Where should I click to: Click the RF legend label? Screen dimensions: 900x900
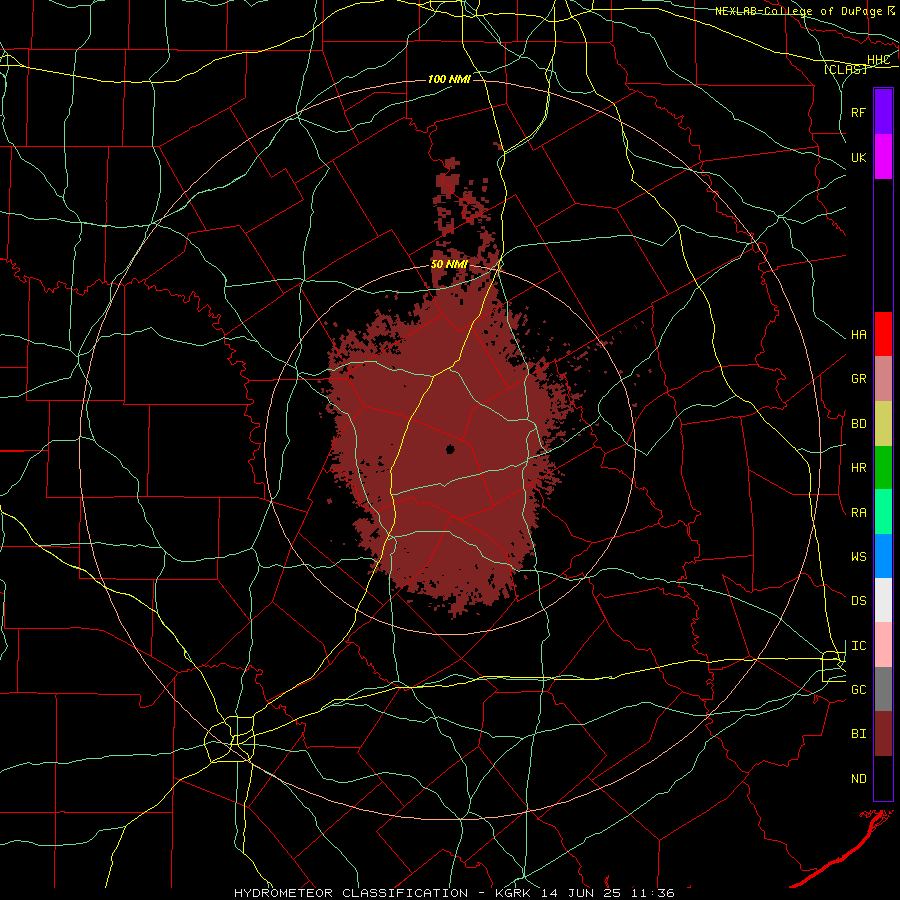tap(859, 112)
